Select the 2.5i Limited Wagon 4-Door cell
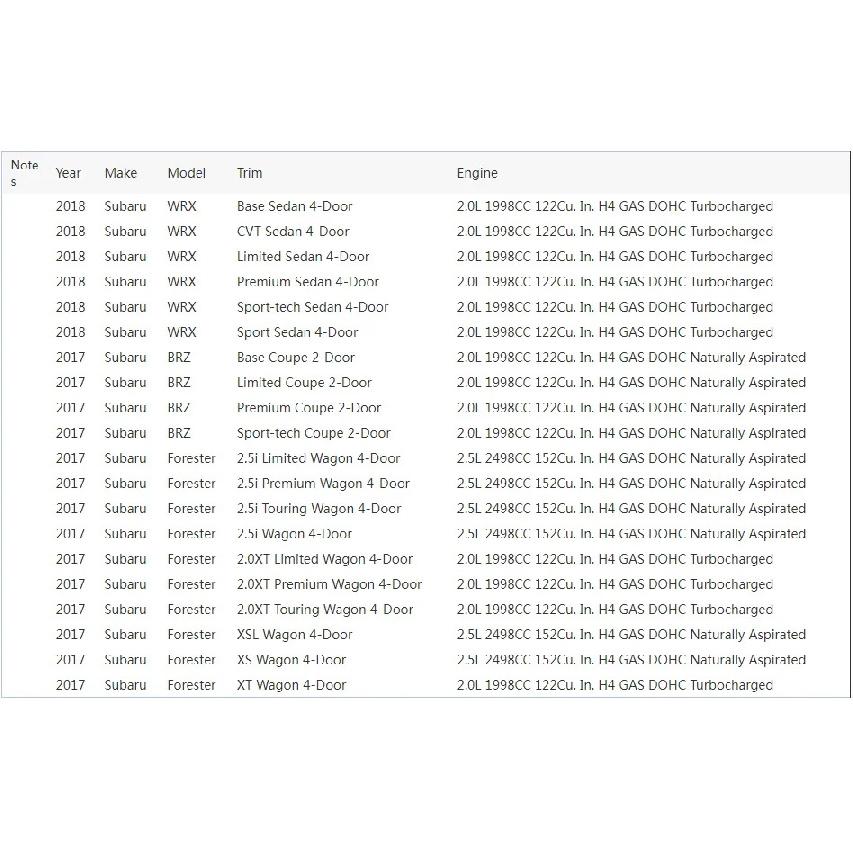853x853 pixels. click(x=318, y=459)
